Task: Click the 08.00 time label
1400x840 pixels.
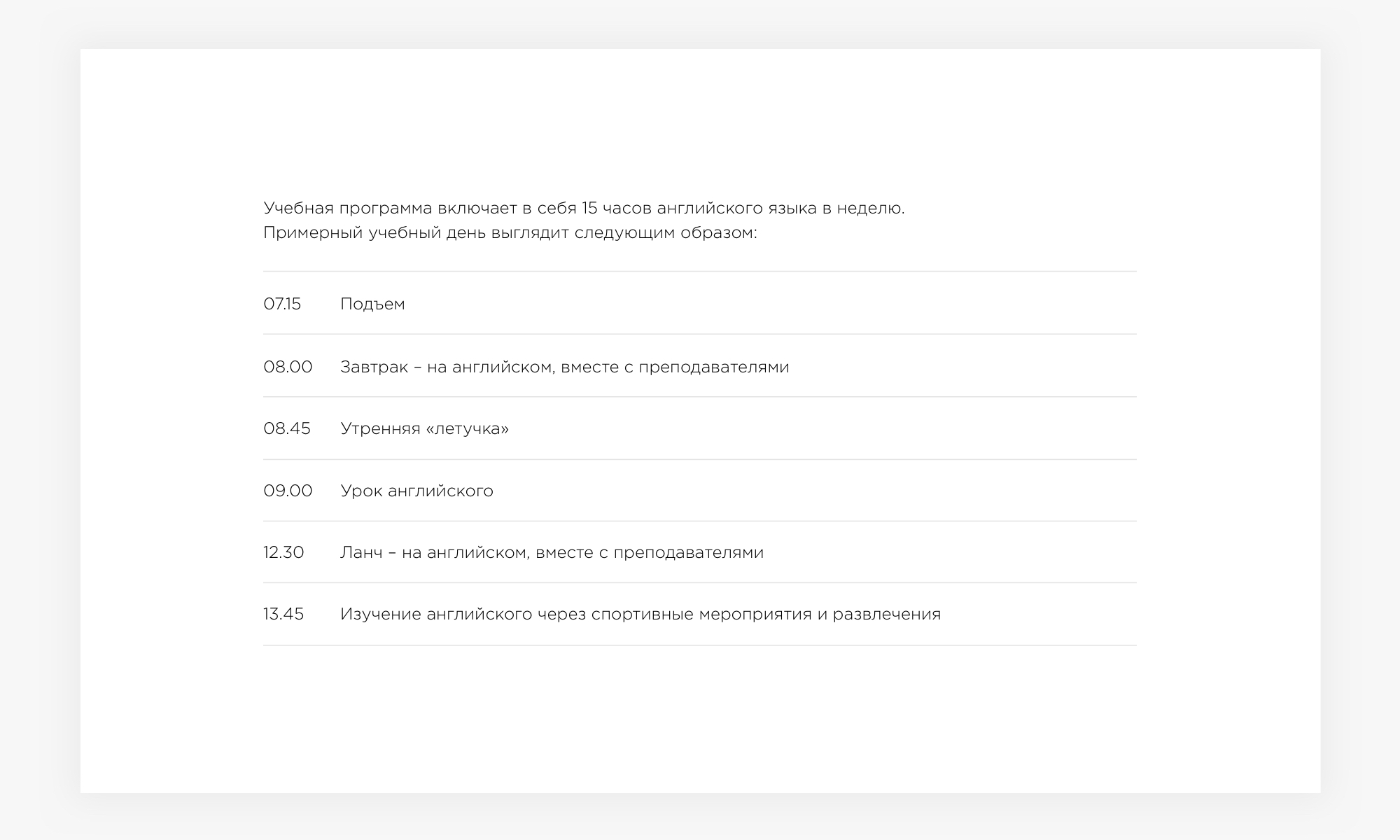Action: click(288, 367)
